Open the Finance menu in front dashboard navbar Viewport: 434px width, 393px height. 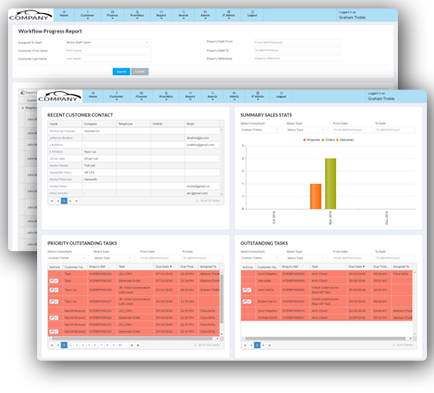141,96
